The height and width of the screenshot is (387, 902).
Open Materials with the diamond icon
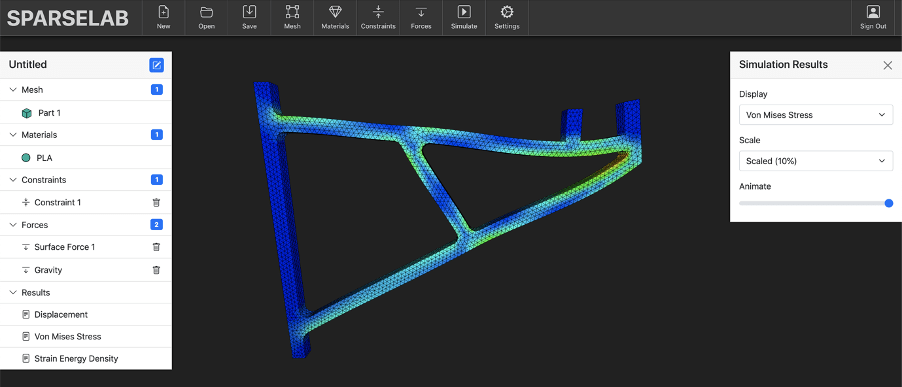point(335,12)
